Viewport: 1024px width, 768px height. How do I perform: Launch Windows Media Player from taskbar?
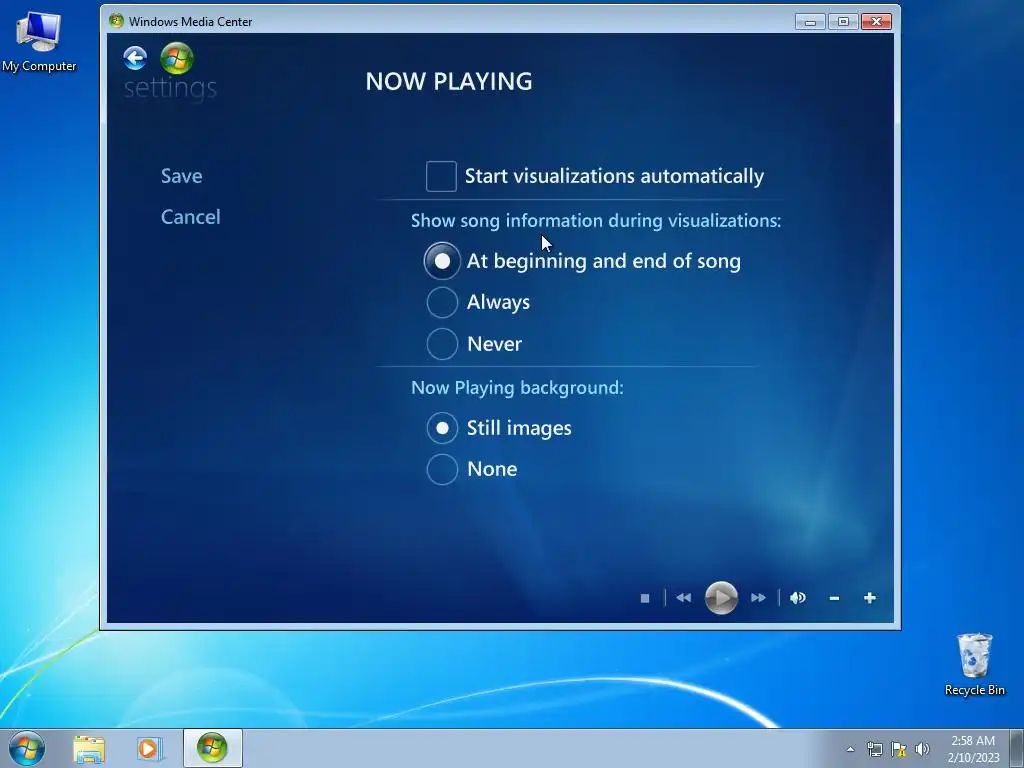pyautogui.click(x=149, y=749)
